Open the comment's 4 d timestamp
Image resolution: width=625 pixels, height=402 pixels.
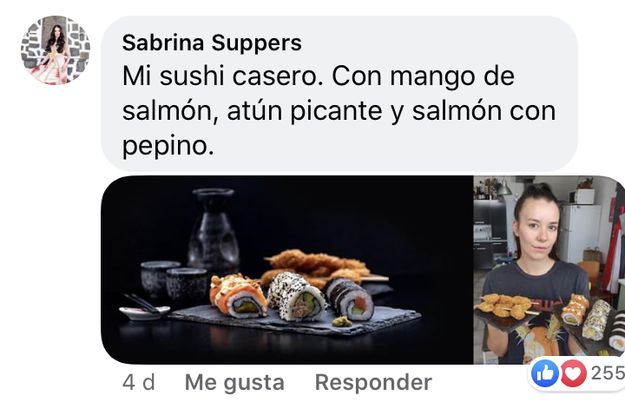pyautogui.click(x=139, y=382)
